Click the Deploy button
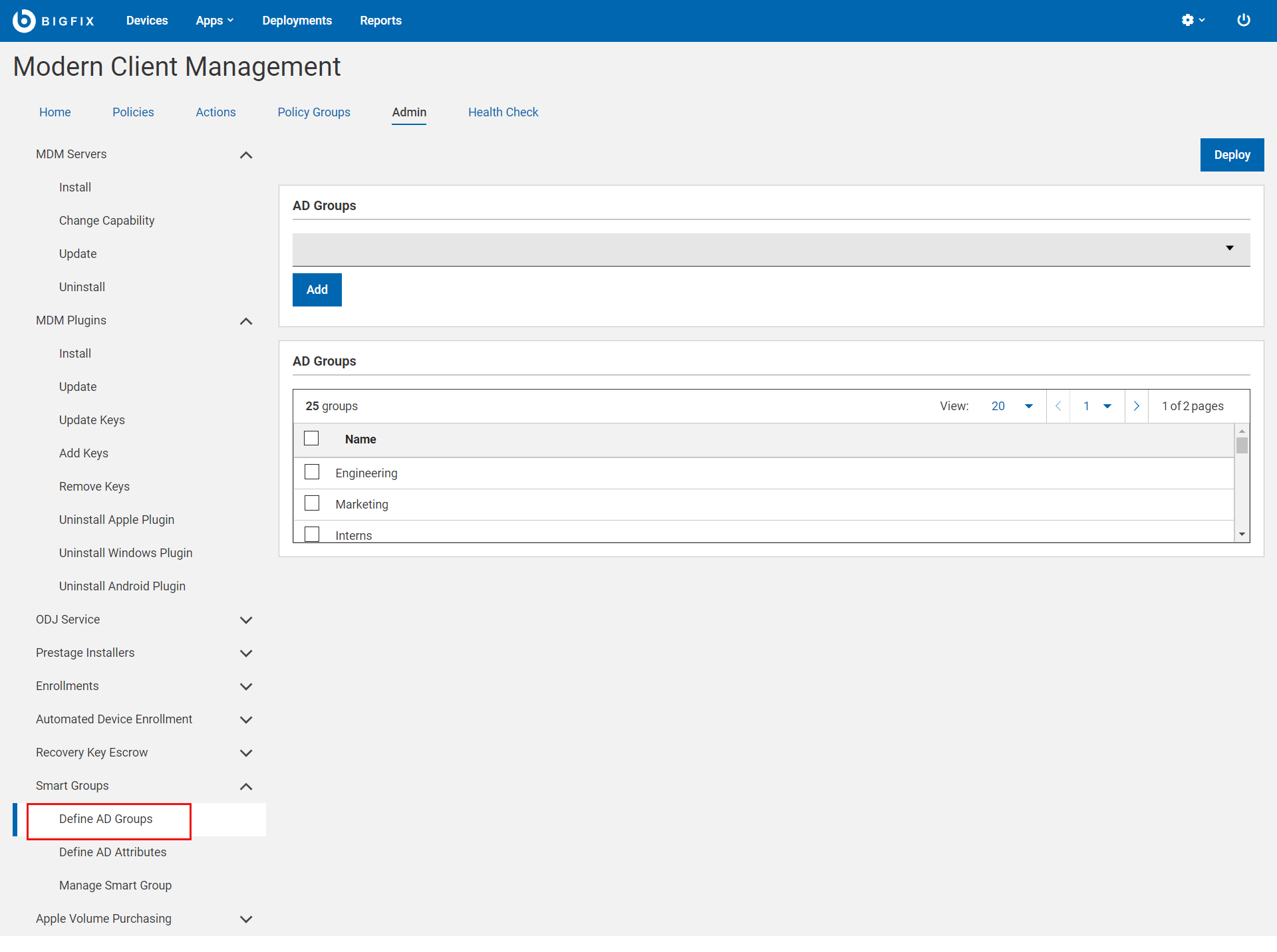 click(x=1231, y=155)
